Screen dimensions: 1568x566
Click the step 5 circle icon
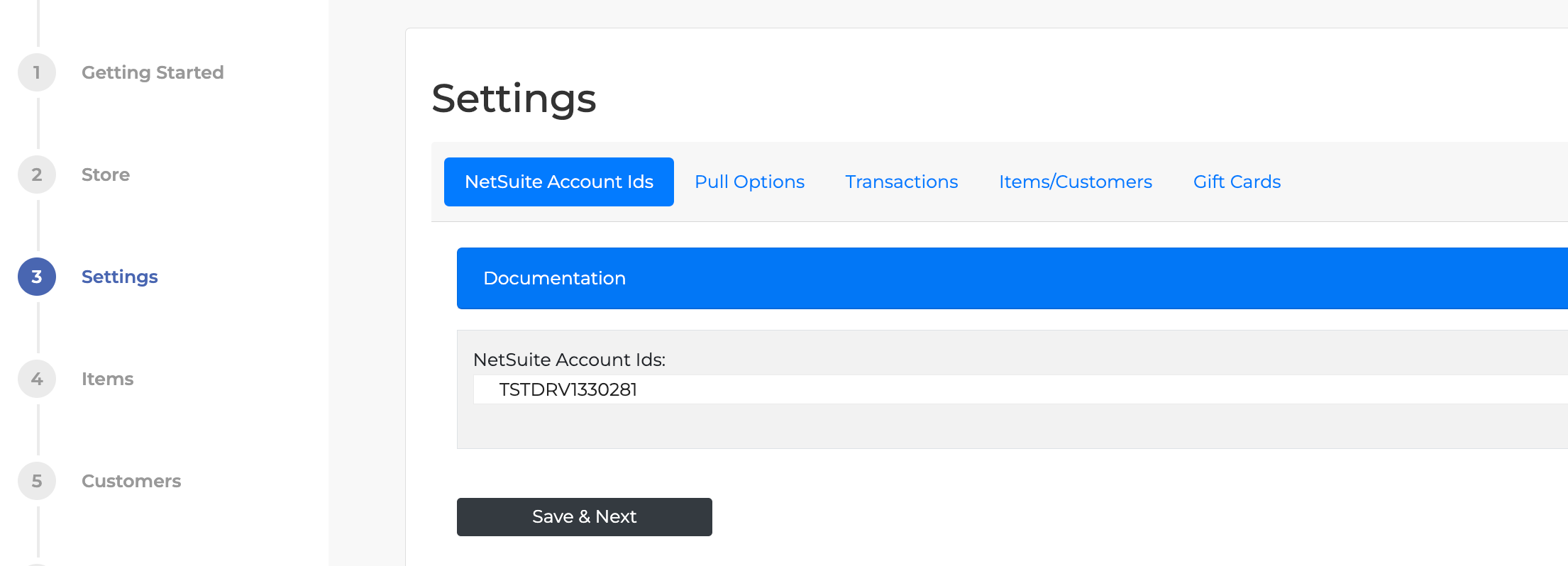tap(37, 481)
